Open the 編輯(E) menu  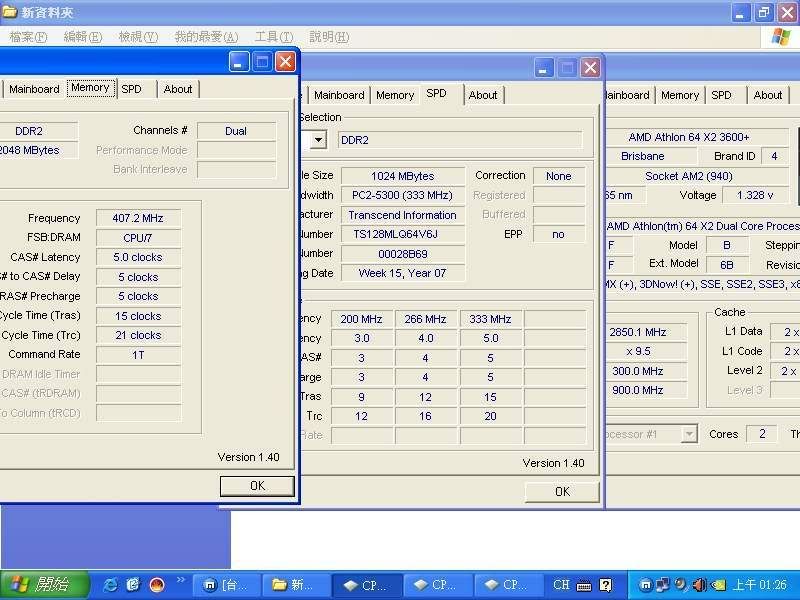(x=83, y=37)
